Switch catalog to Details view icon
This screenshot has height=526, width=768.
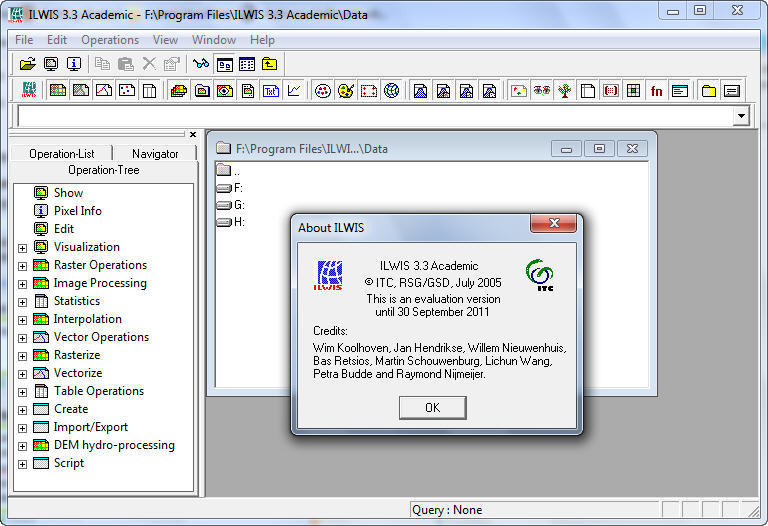pyautogui.click(x=247, y=64)
